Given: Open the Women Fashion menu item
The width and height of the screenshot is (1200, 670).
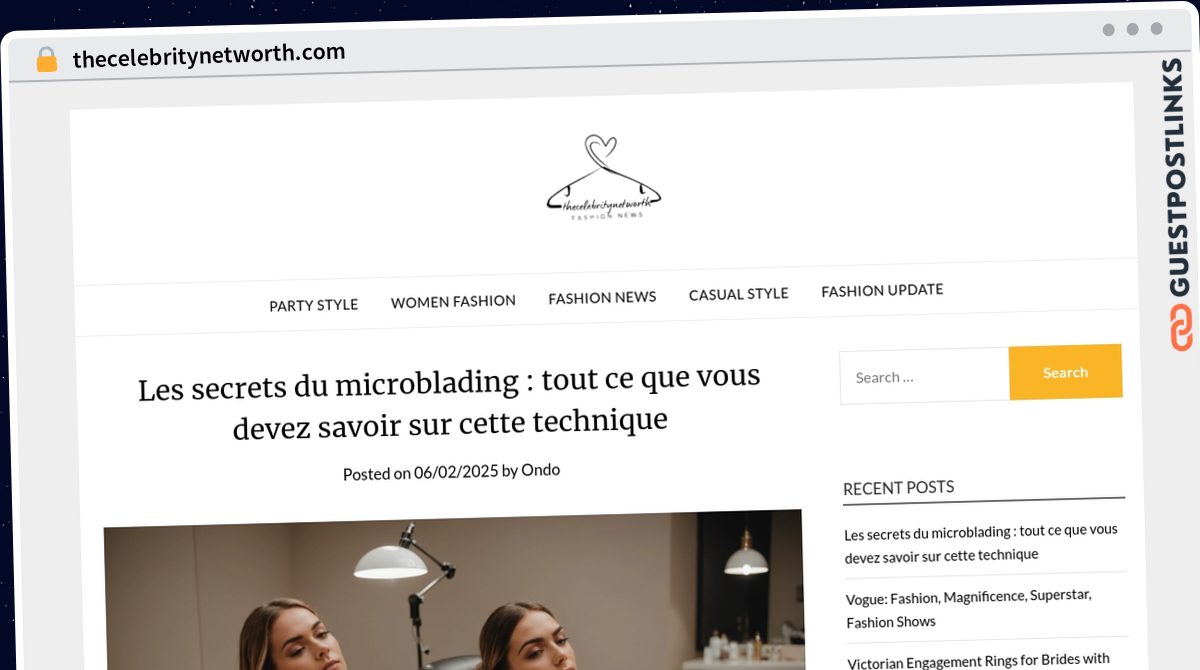Looking at the screenshot, I should pos(453,301).
